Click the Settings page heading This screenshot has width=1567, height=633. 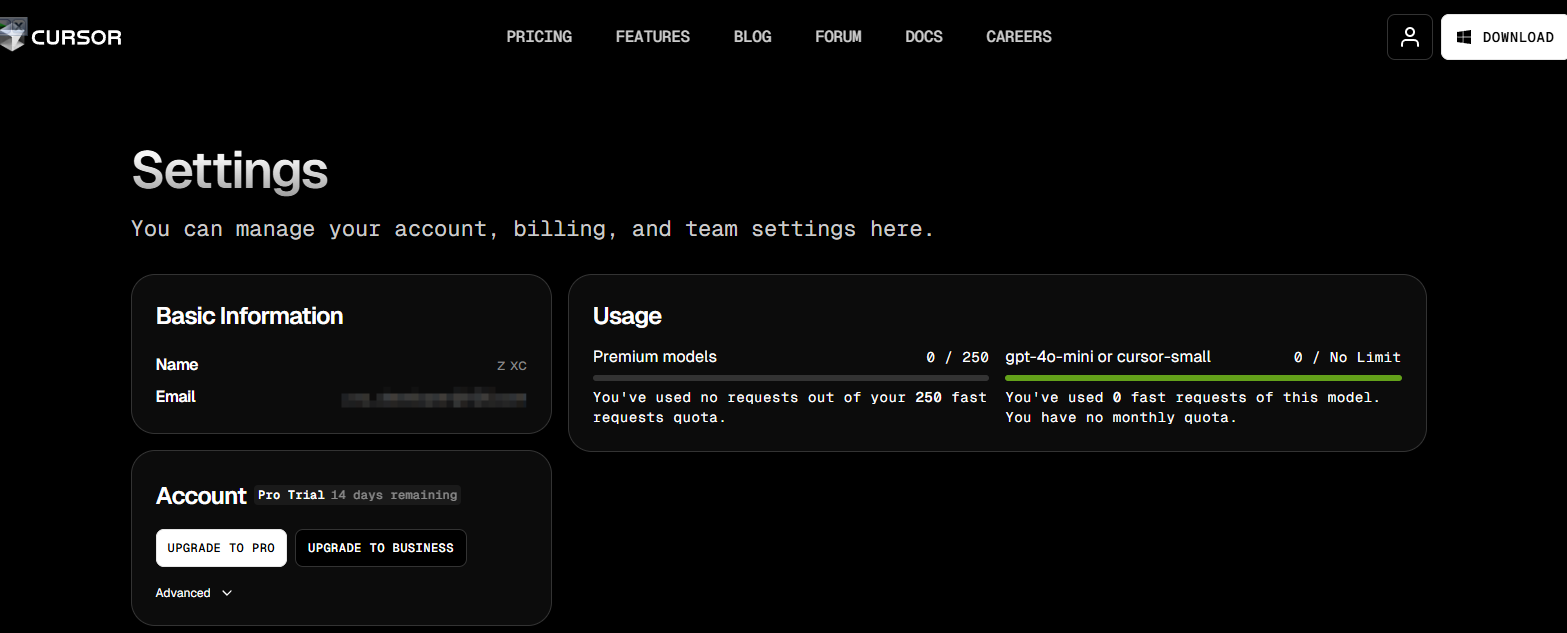click(x=230, y=170)
